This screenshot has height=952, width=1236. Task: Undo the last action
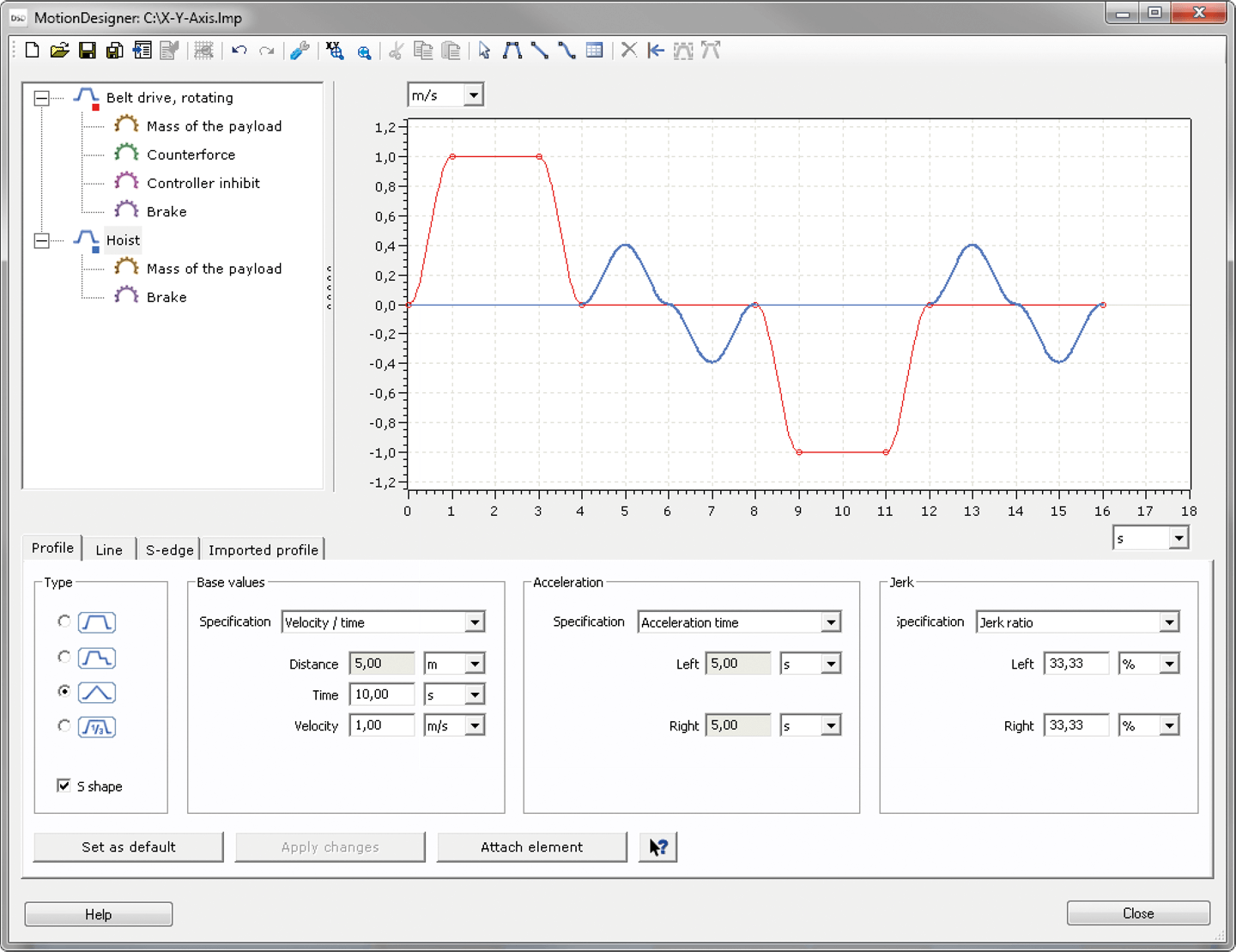tap(239, 51)
